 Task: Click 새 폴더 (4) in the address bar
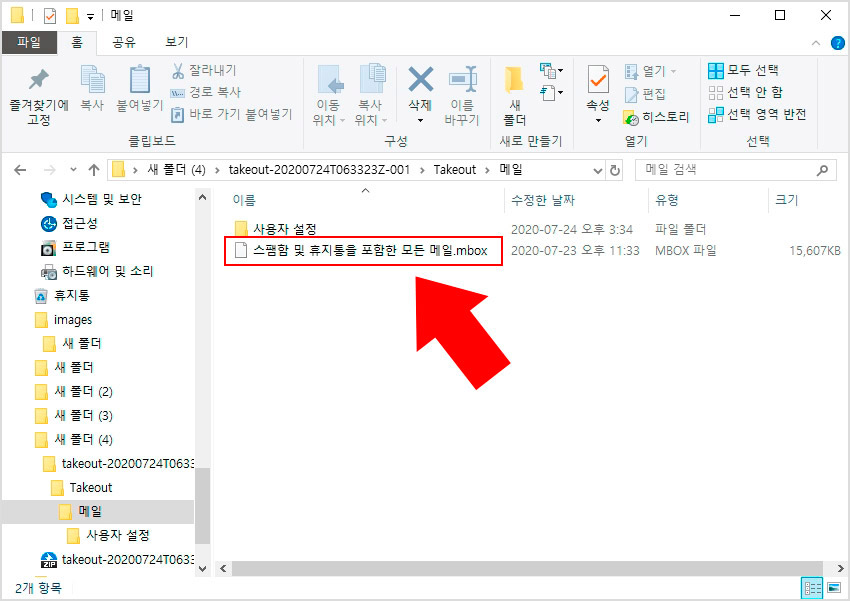click(176, 170)
